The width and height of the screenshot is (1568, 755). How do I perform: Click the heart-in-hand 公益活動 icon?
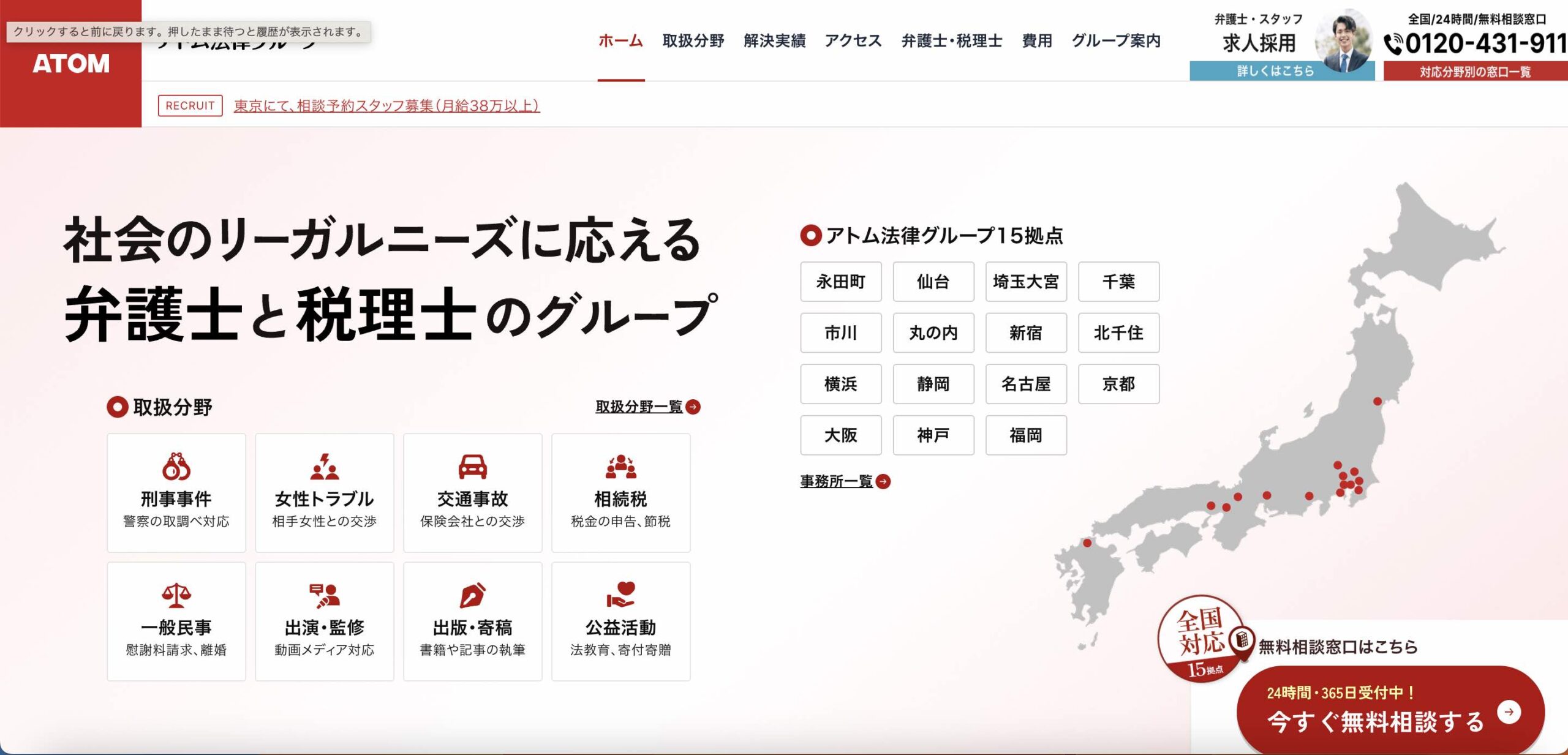coord(620,595)
